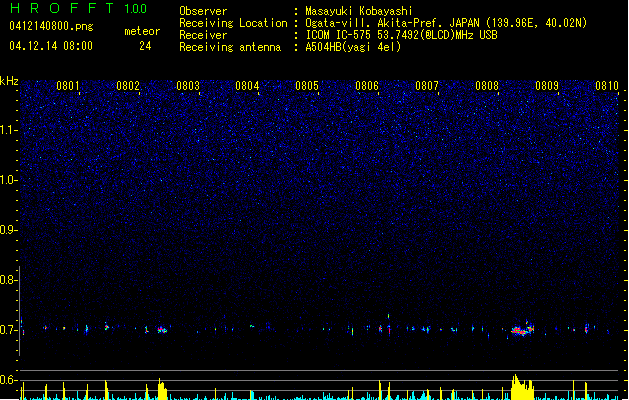This screenshot has height=400, width=629.
Task: Click the 0803 time marker
Action: (x=188, y=86)
